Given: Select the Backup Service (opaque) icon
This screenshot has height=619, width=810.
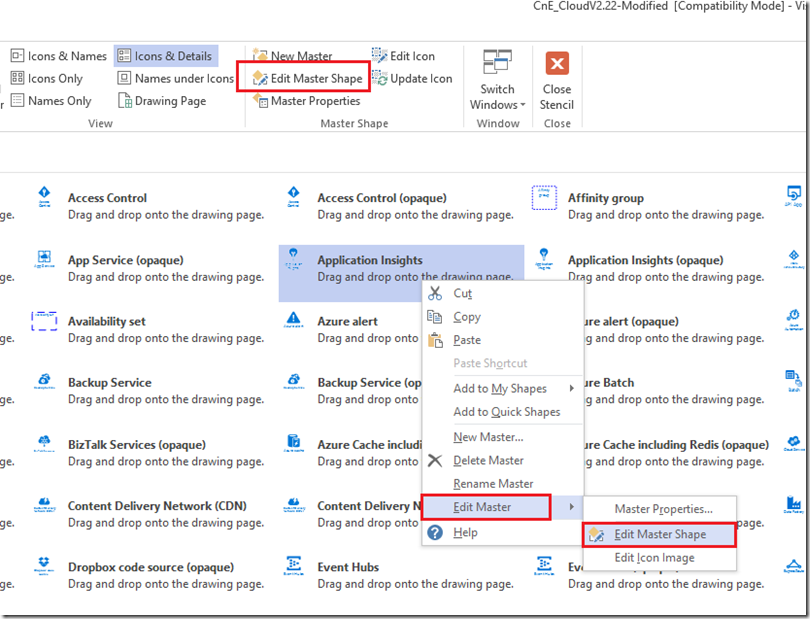Looking at the screenshot, I should pyautogui.click(x=293, y=381).
